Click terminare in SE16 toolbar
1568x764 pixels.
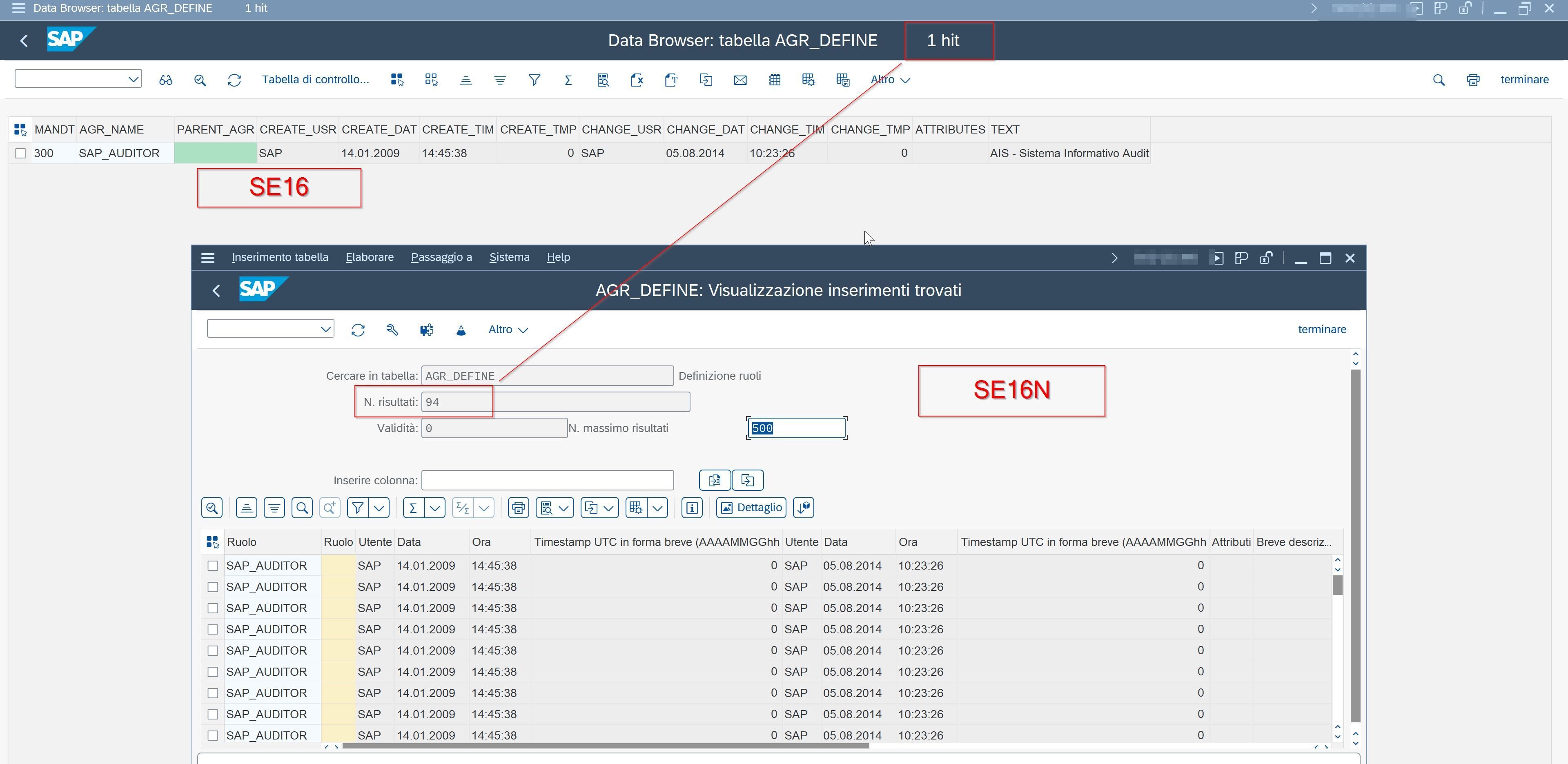tap(1524, 80)
